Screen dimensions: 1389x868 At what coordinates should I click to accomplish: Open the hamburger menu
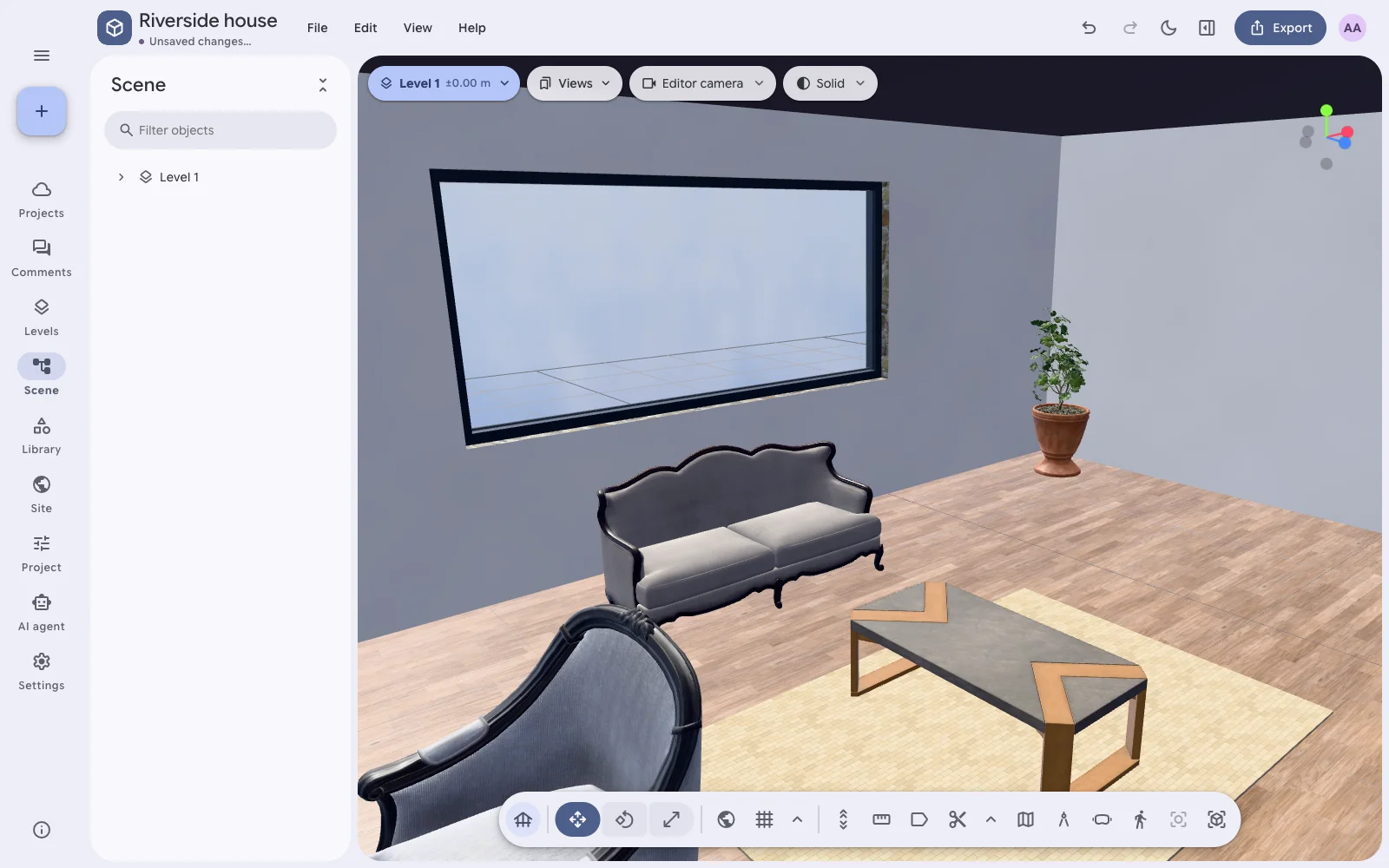point(42,56)
